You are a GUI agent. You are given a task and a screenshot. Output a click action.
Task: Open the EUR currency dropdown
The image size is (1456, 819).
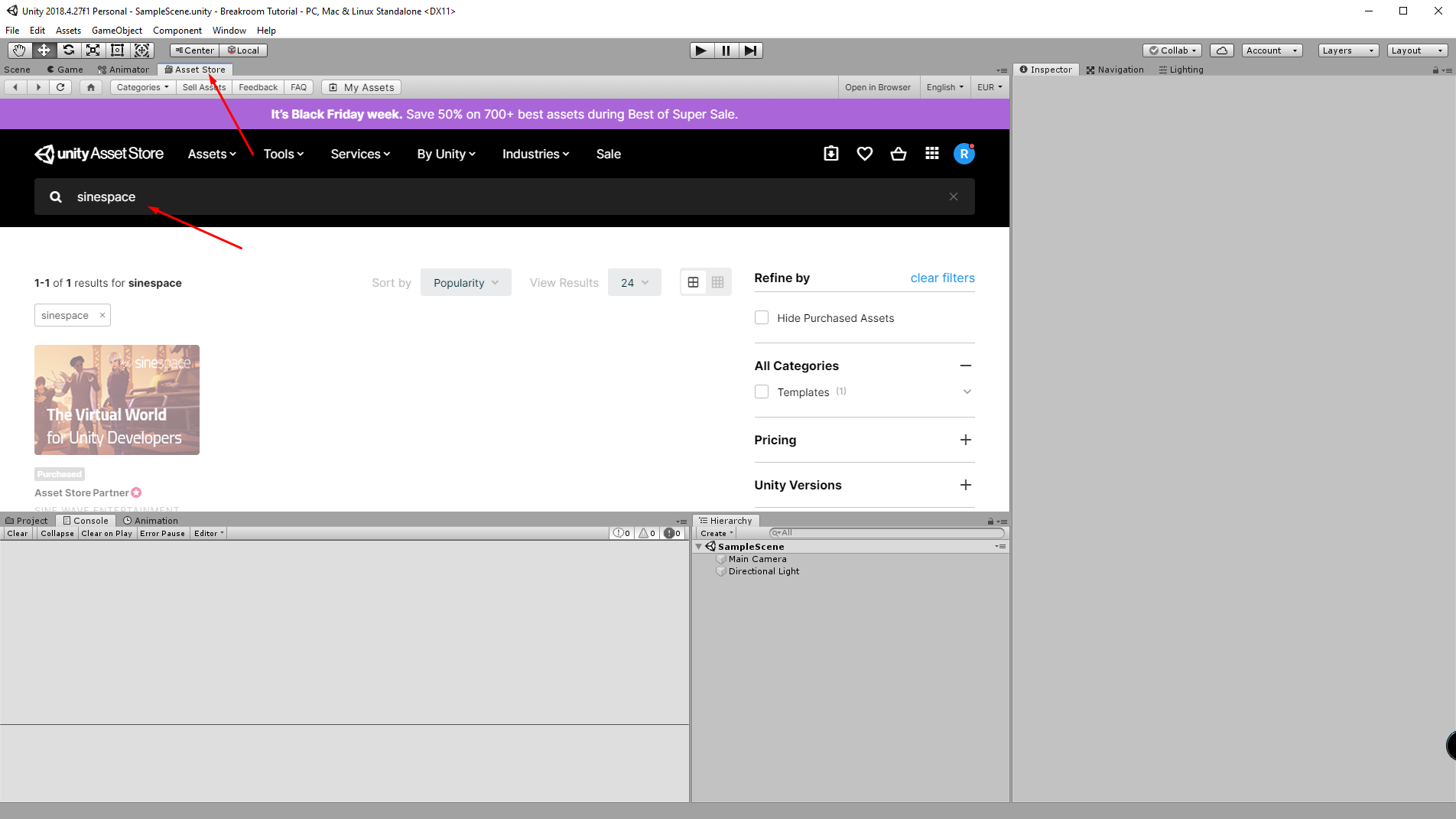[x=990, y=87]
